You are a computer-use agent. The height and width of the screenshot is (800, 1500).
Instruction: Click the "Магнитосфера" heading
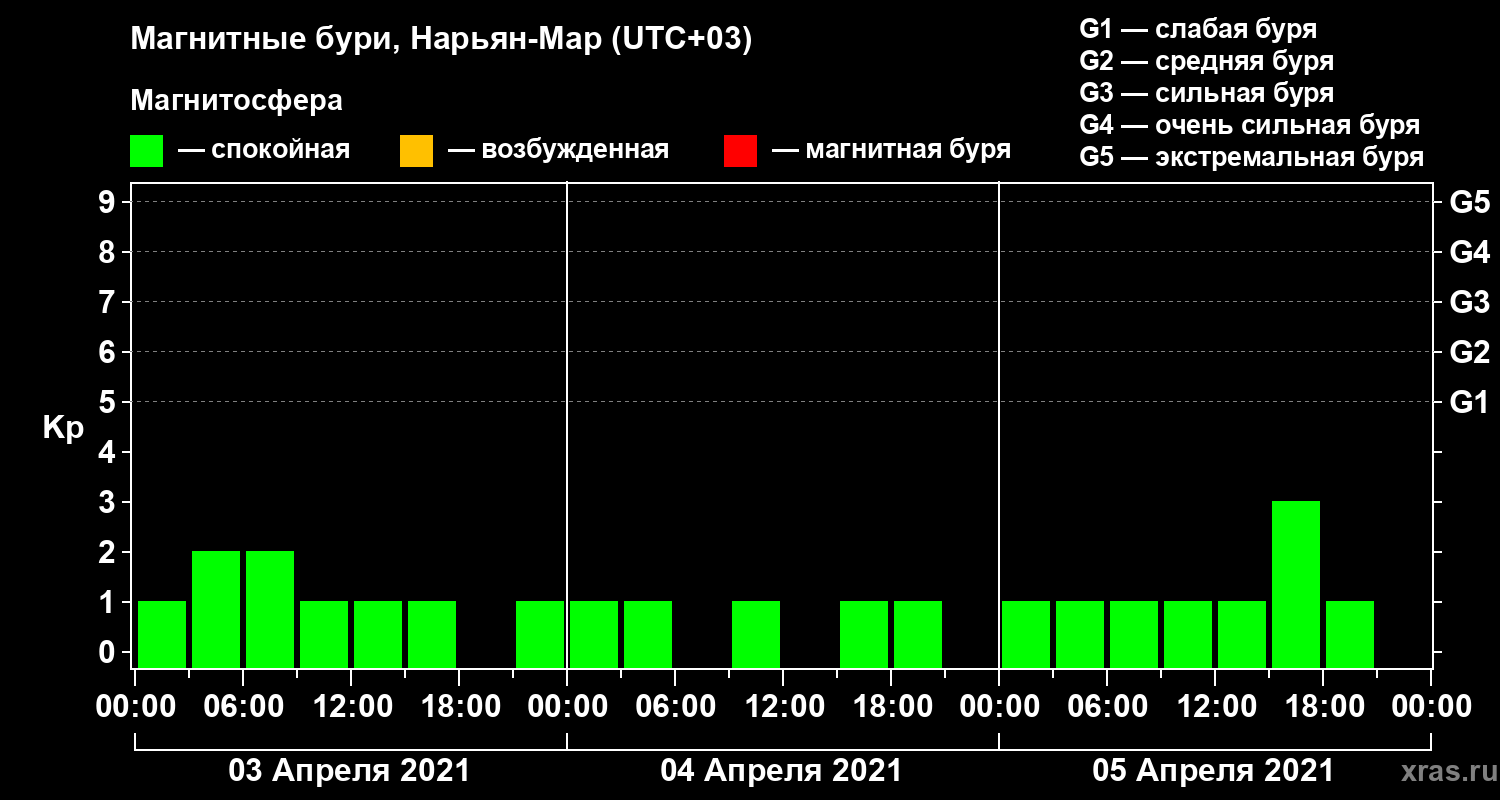tap(236, 101)
